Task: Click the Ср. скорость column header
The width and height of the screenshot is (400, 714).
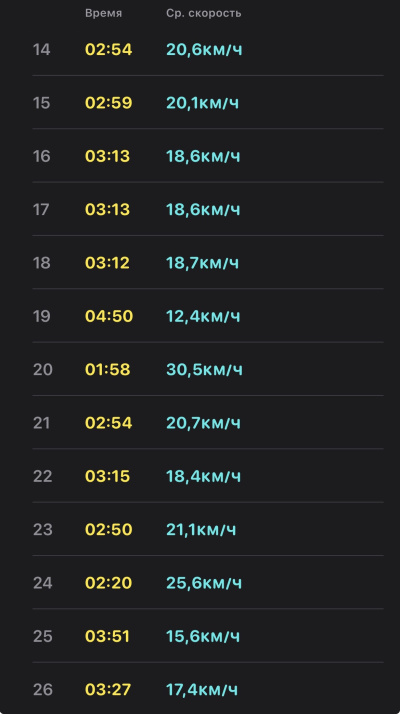Action: pyautogui.click(x=204, y=13)
